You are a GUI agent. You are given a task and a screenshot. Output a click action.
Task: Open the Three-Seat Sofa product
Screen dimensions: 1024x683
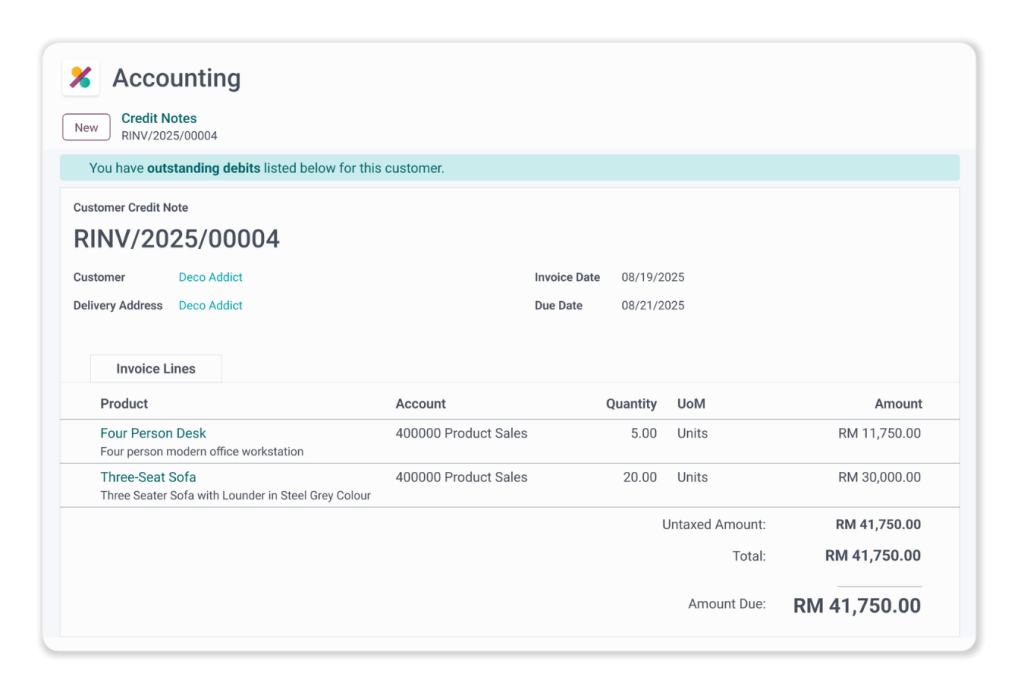tap(148, 477)
